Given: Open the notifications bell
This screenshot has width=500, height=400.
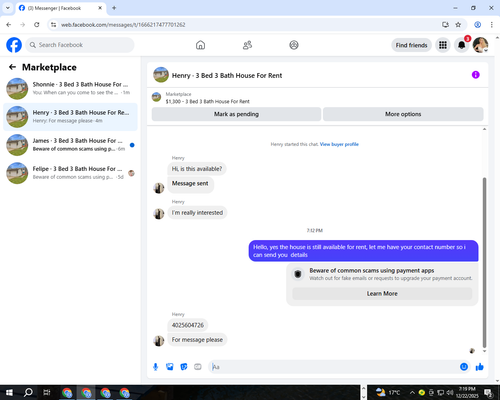Looking at the screenshot, I should click(462, 45).
